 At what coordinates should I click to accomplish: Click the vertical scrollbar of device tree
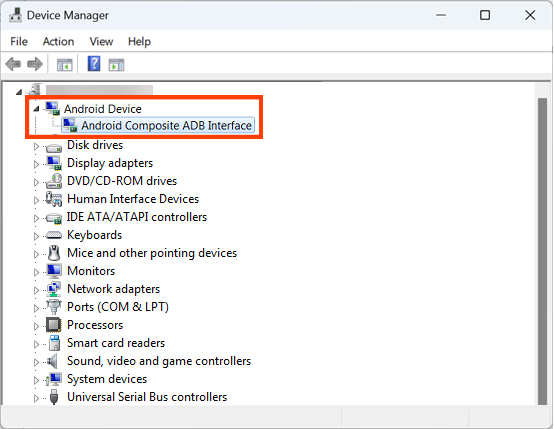point(542,251)
